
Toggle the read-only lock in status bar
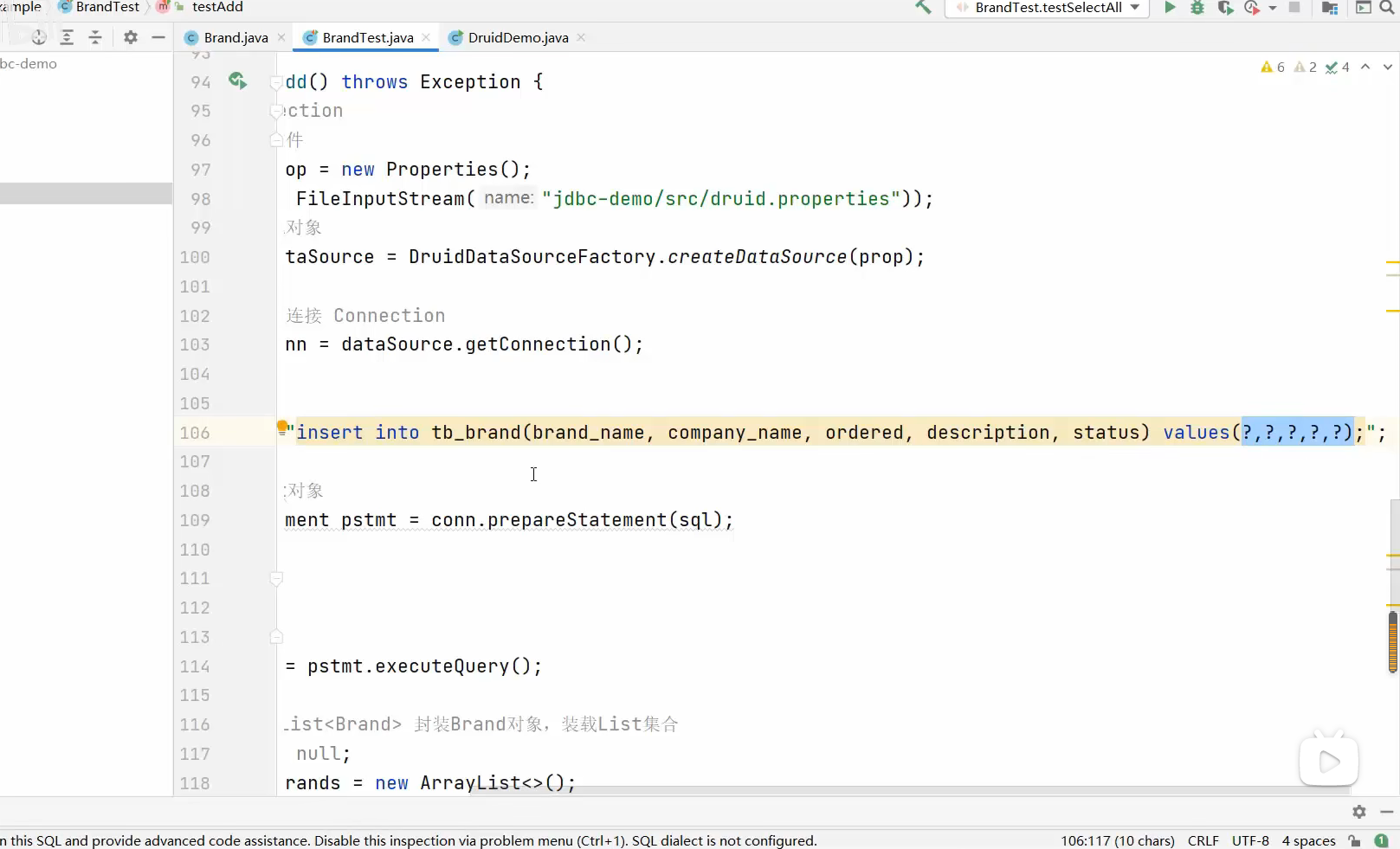(x=1355, y=840)
